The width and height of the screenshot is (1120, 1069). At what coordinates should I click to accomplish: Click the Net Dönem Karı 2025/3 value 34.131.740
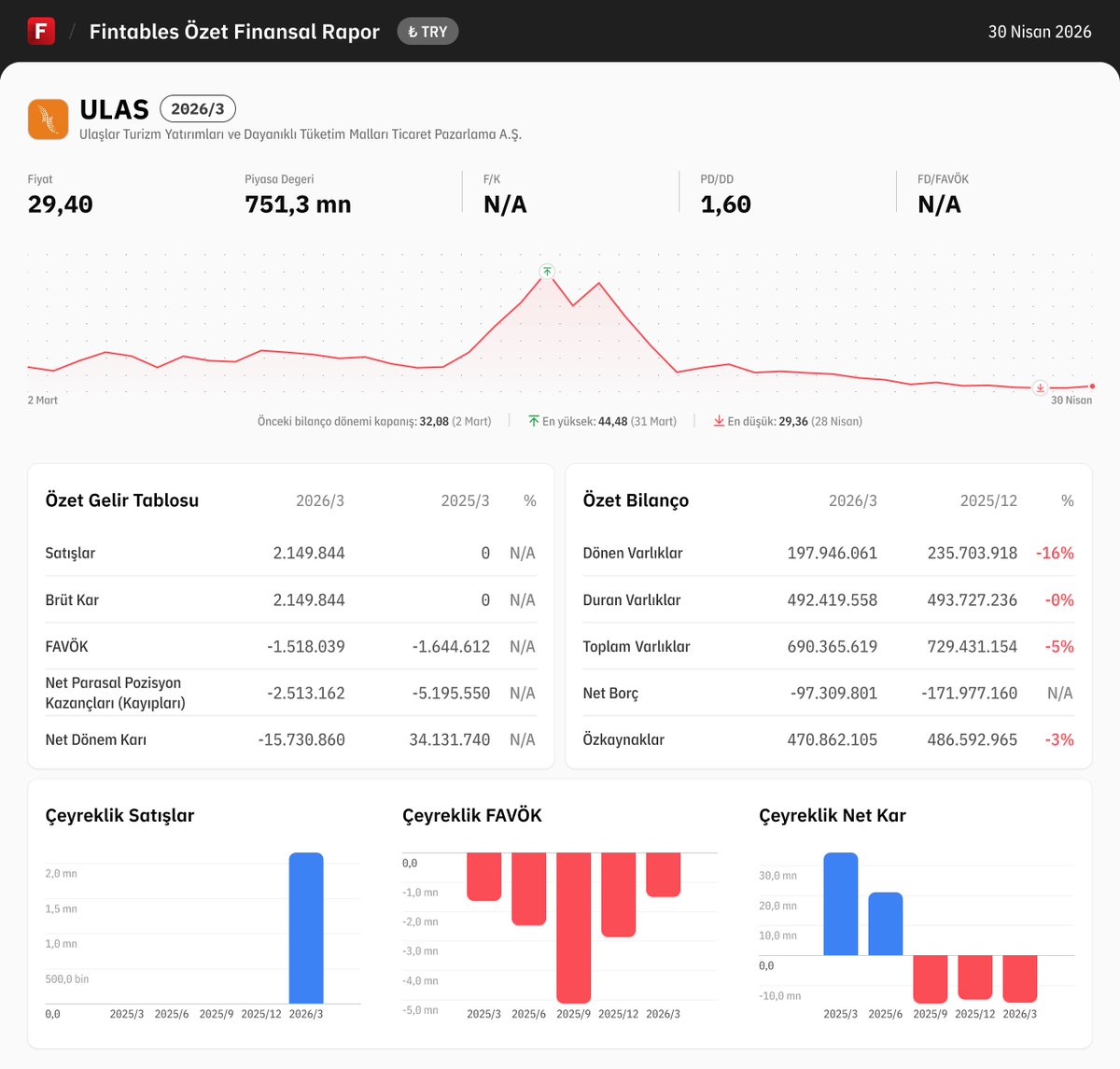pyautogui.click(x=449, y=739)
